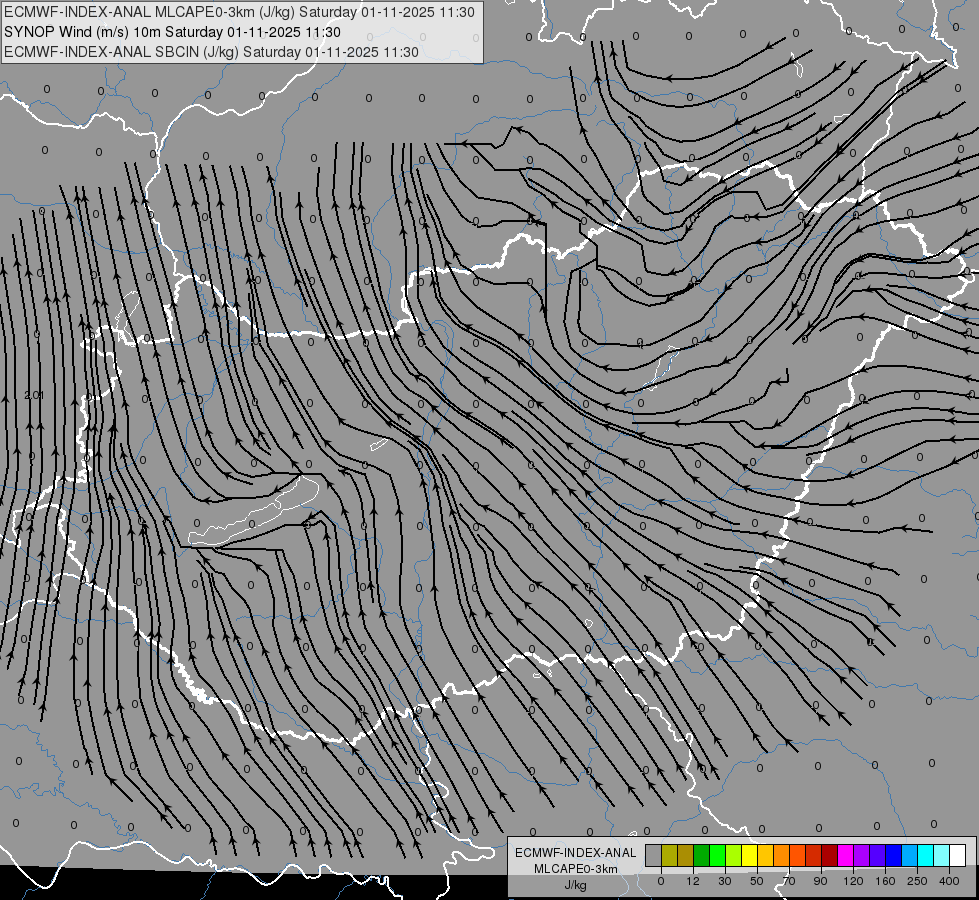979x900 pixels.
Task: Click the J/kg unit label in the legend
Action: (x=575, y=885)
